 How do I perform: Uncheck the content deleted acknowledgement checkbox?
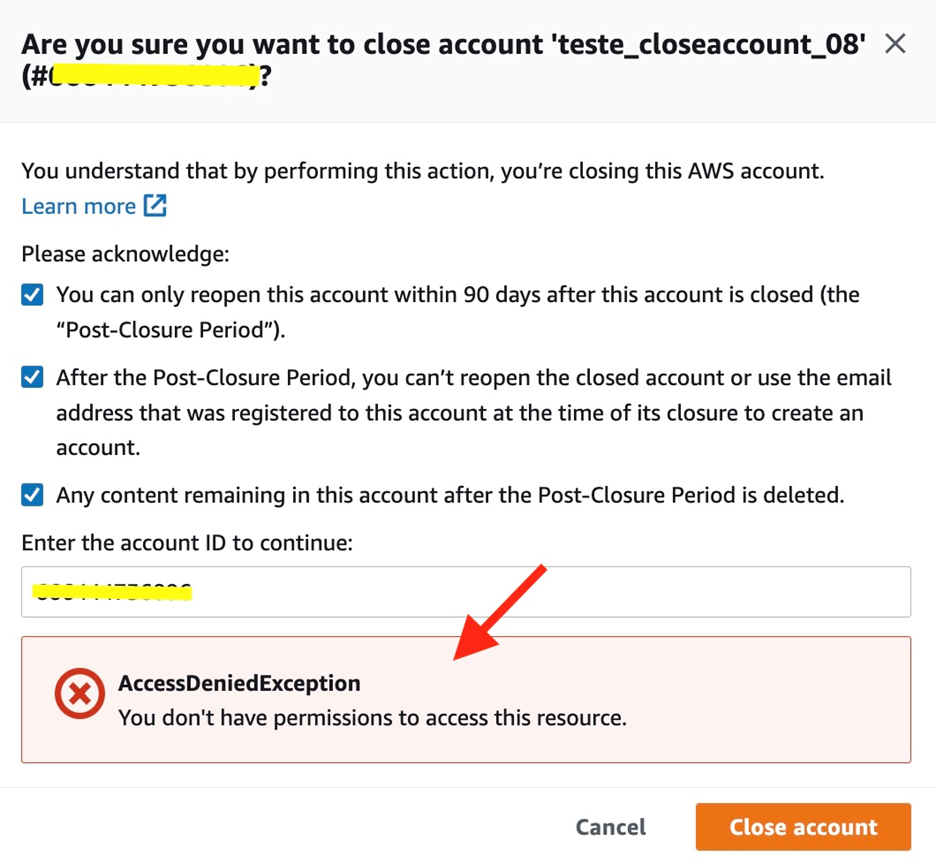(32, 495)
